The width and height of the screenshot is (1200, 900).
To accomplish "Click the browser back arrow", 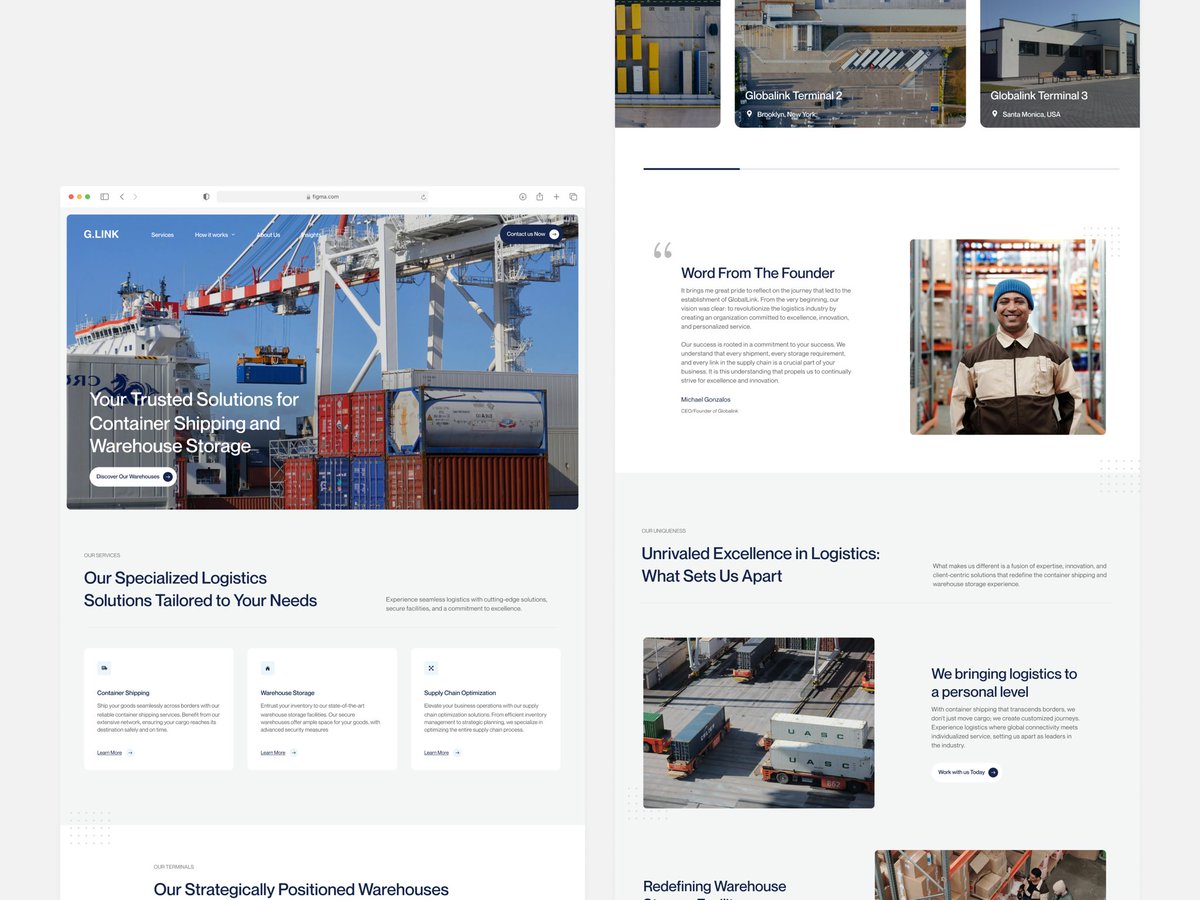I will pyautogui.click(x=122, y=197).
